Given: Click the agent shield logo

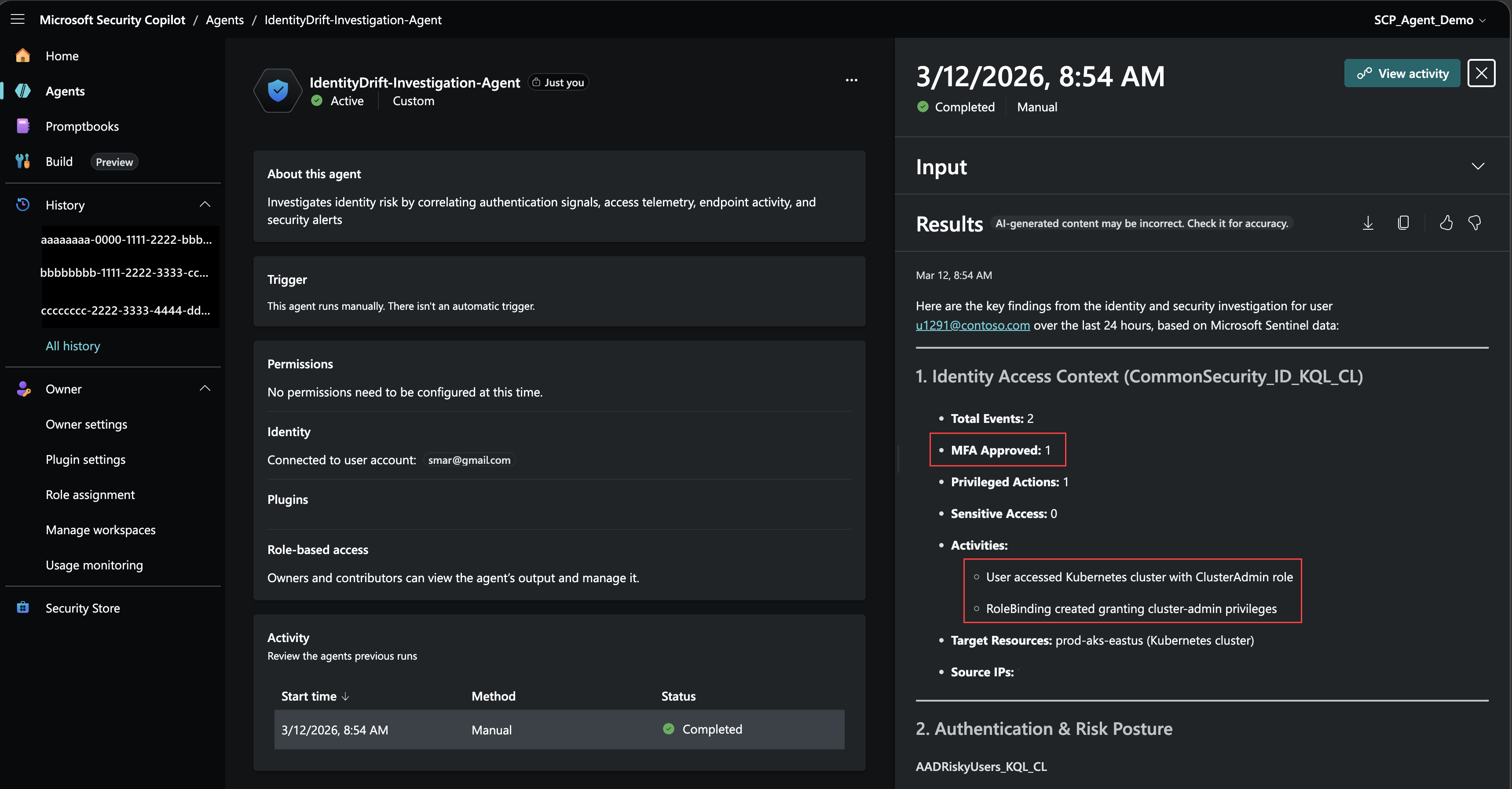Looking at the screenshot, I should (x=278, y=90).
